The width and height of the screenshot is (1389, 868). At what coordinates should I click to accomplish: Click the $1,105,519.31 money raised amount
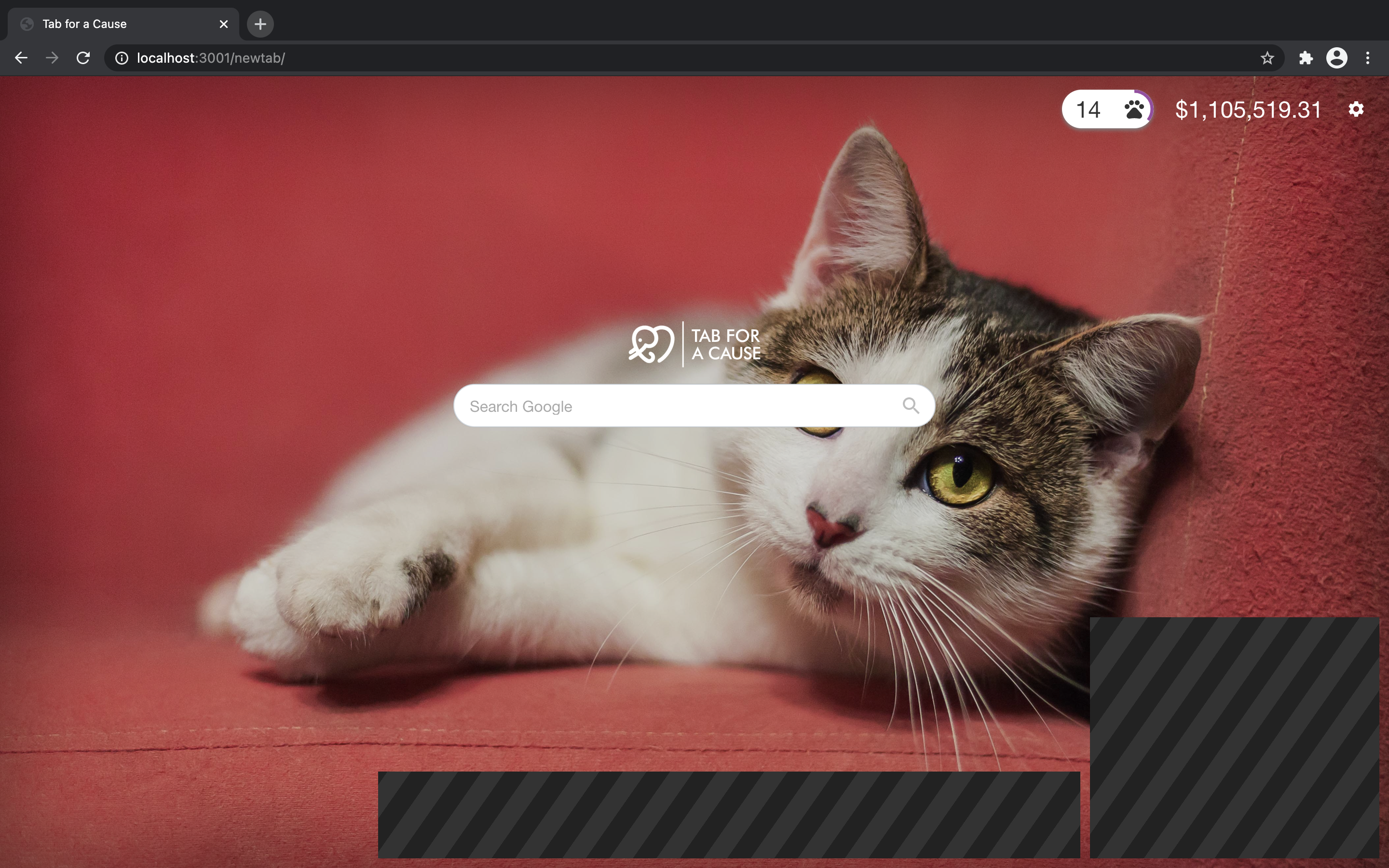point(1248,109)
